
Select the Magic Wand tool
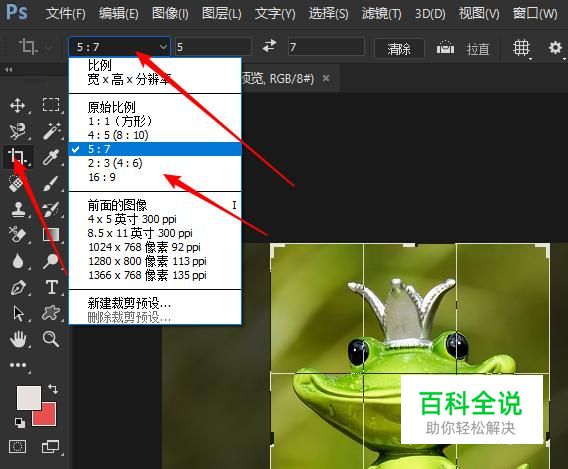(51, 131)
